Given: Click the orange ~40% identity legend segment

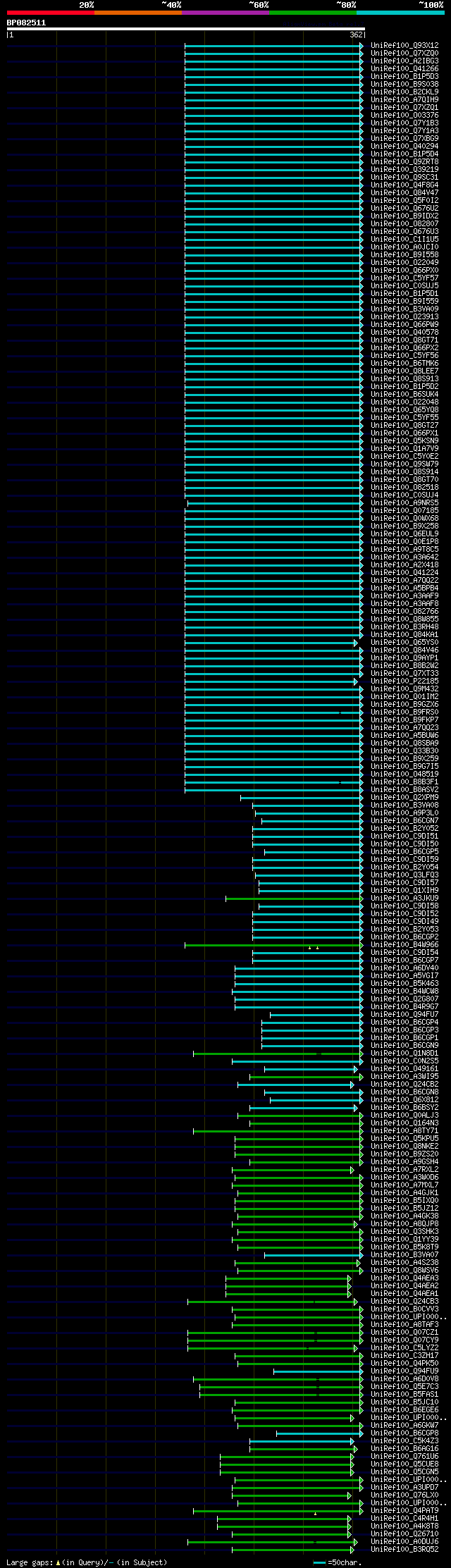Looking at the screenshot, I should pos(138,13).
